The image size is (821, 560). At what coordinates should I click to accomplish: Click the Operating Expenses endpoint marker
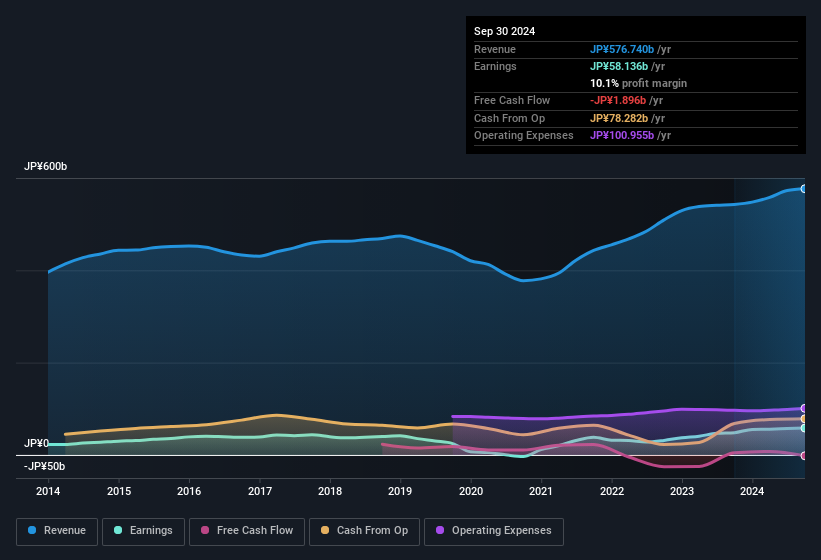[x=803, y=408]
